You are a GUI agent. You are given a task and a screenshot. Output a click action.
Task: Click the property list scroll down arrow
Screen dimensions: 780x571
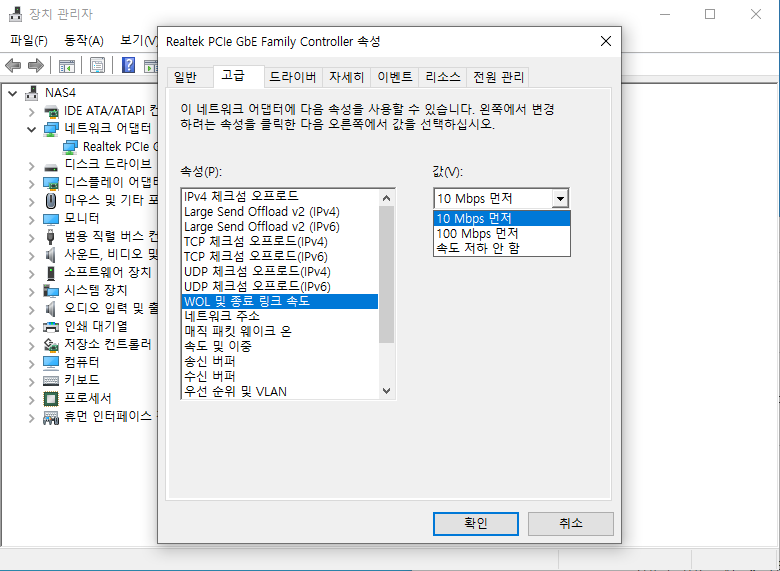tap(387, 390)
